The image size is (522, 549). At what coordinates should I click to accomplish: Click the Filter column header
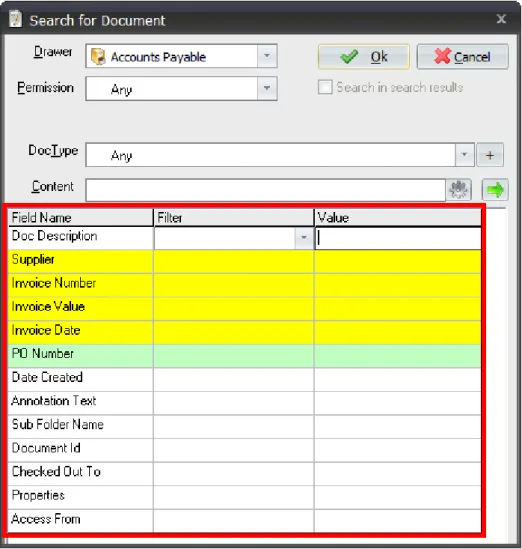coord(234,218)
